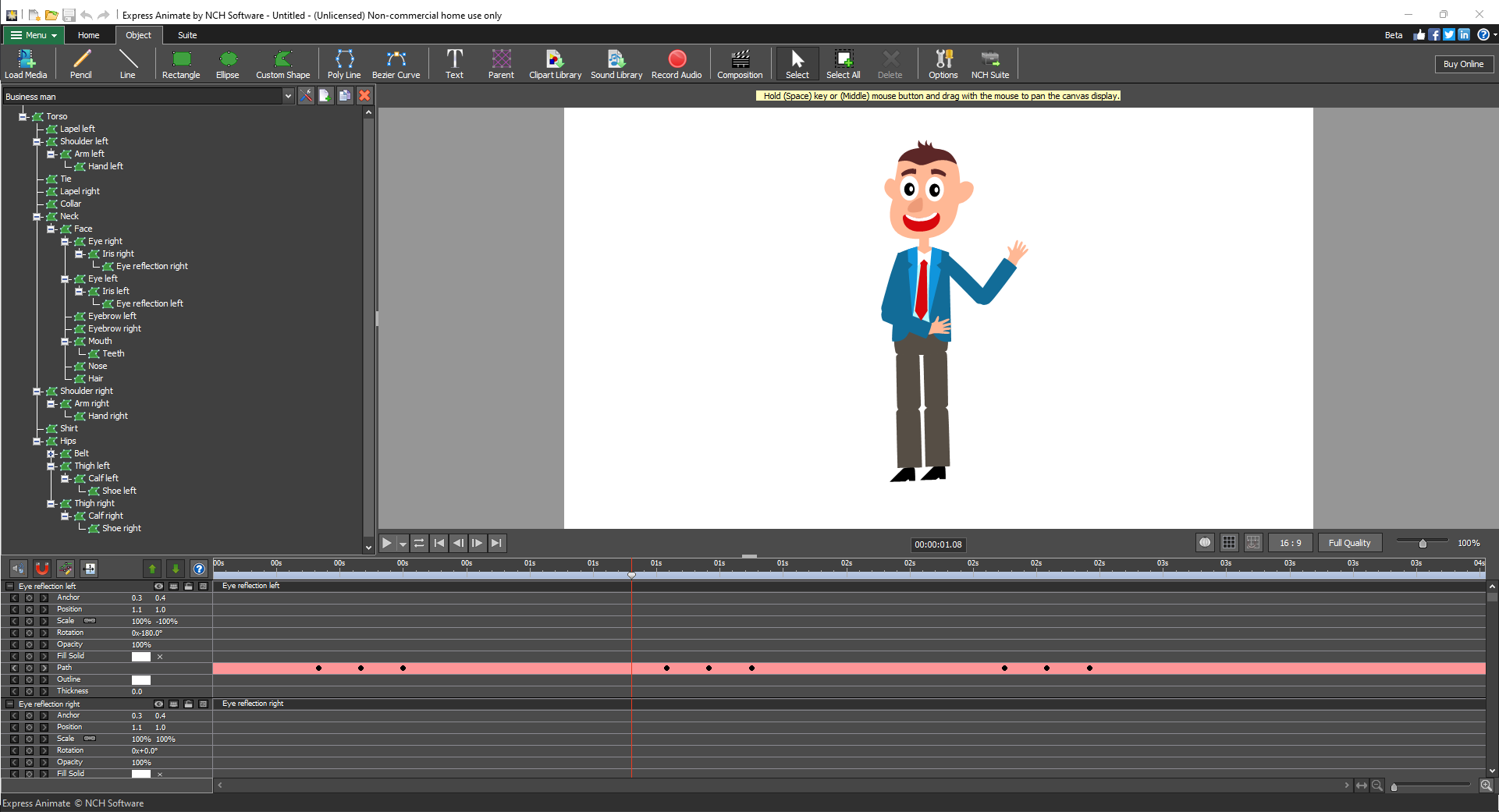Select the Text tool
Image resolution: width=1499 pixels, height=812 pixels.
455,63
